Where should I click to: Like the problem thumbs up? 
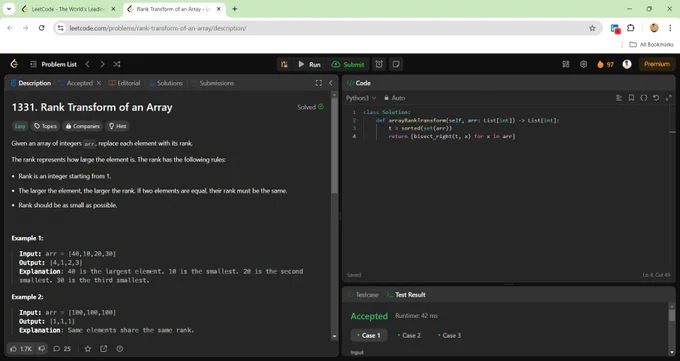(21, 349)
